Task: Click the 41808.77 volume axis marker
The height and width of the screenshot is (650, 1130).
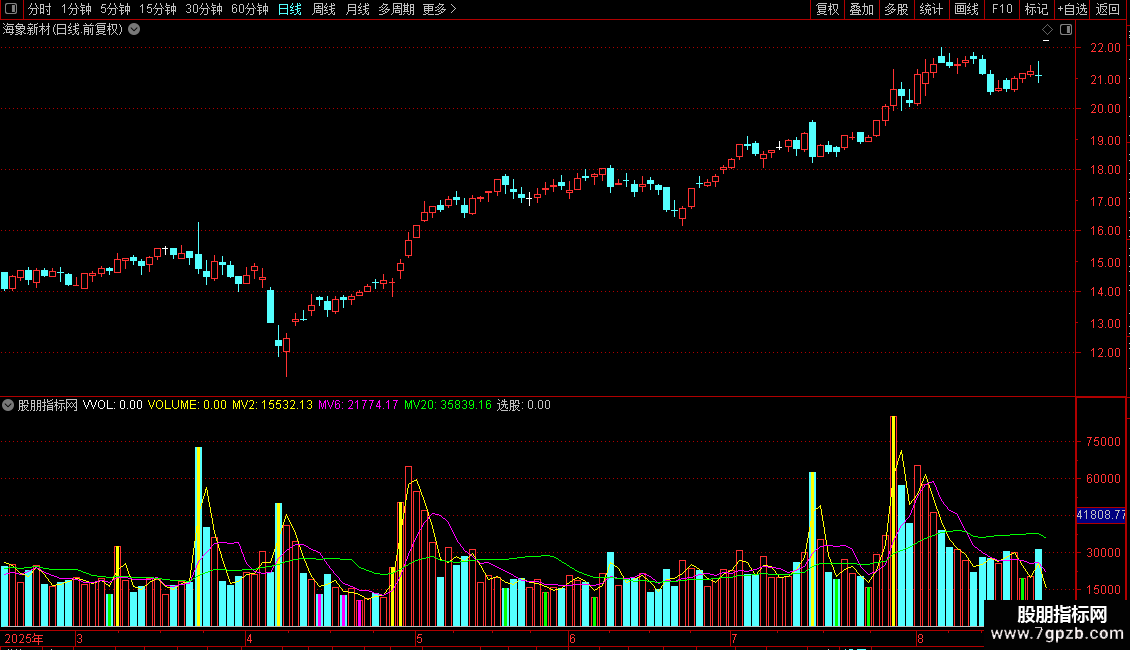Action: [x=1100, y=515]
